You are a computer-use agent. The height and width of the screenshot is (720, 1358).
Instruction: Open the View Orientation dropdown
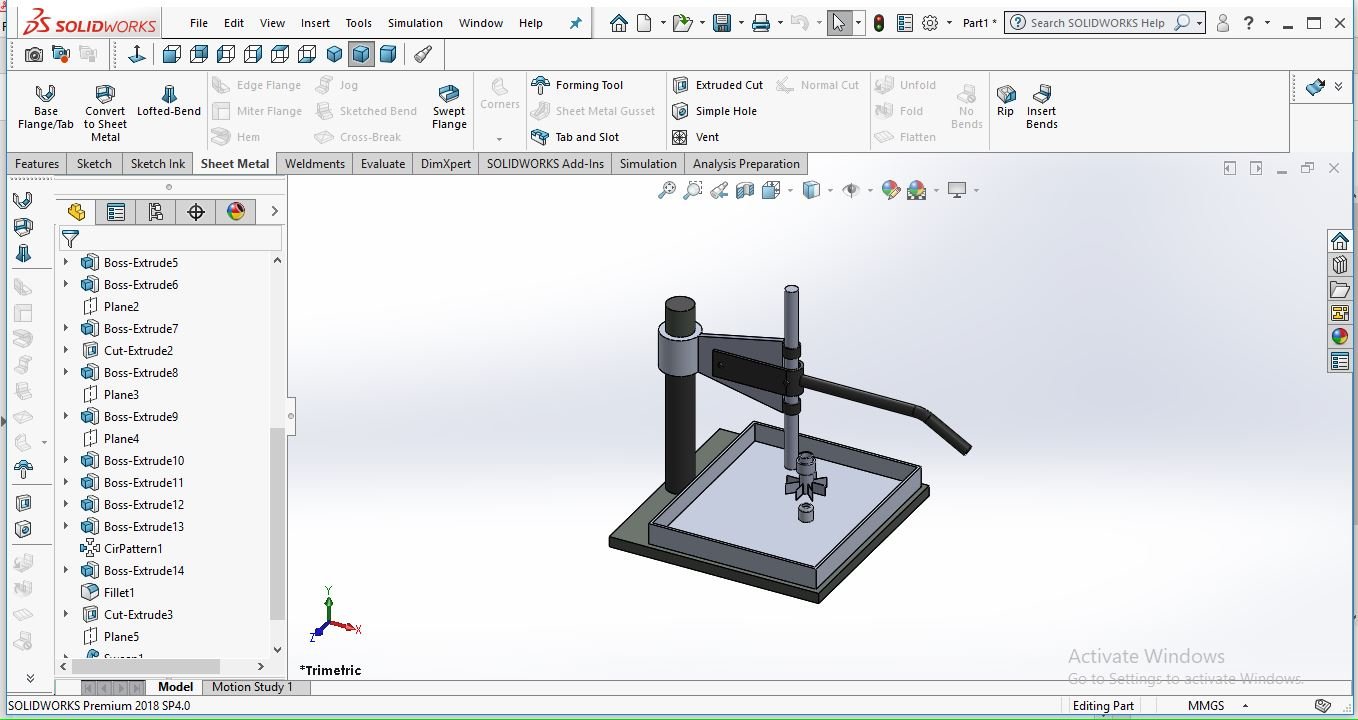(789, 190)
